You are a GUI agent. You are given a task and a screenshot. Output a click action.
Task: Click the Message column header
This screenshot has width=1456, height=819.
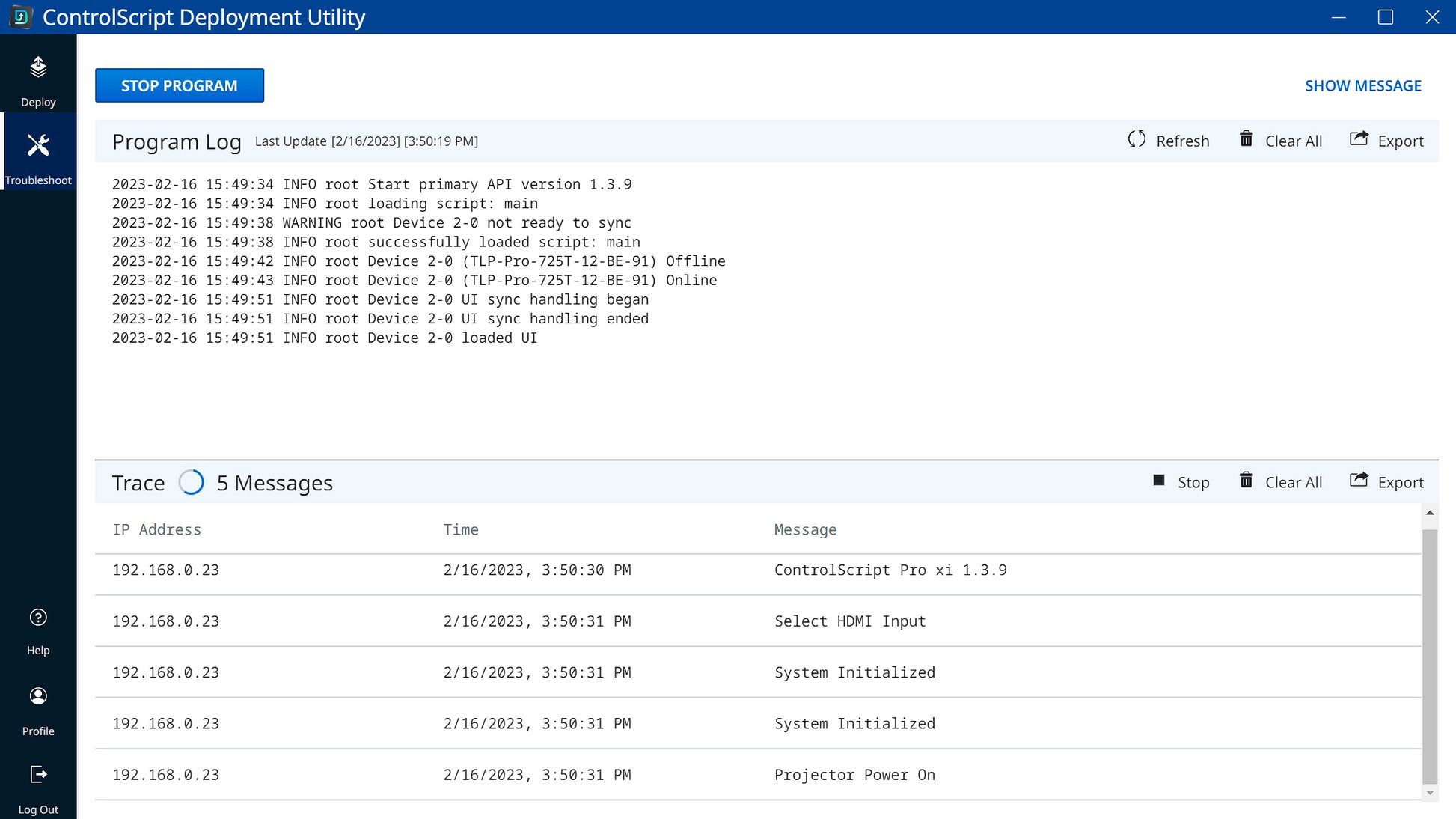(805, 529)
